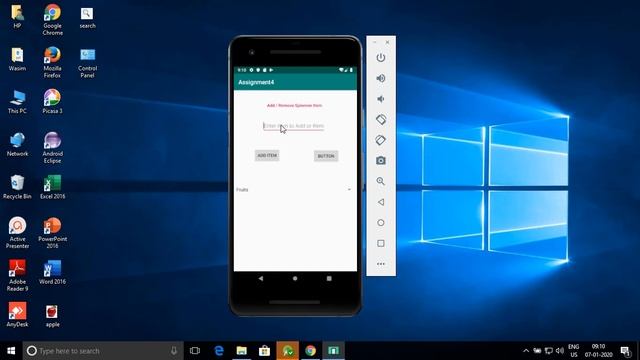Open Adobe Reader 9 desktop shortcut
Viewport: 640px width, 360px height.
(x=17, y=276)
